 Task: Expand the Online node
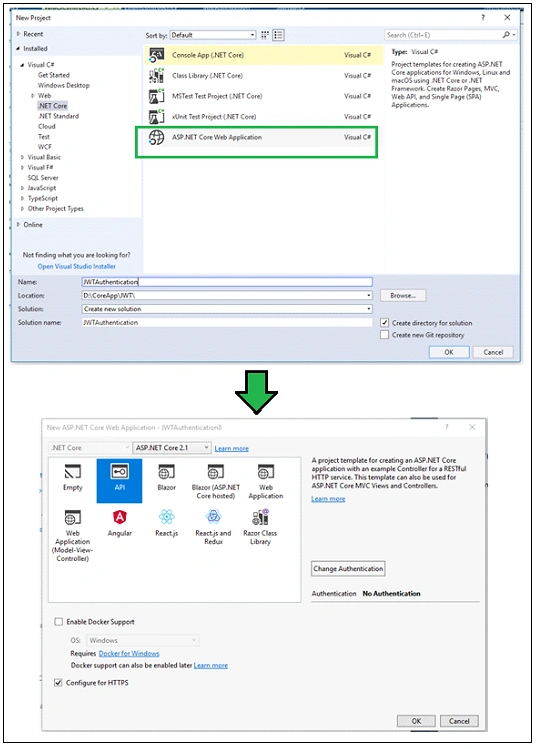(18, 225)
